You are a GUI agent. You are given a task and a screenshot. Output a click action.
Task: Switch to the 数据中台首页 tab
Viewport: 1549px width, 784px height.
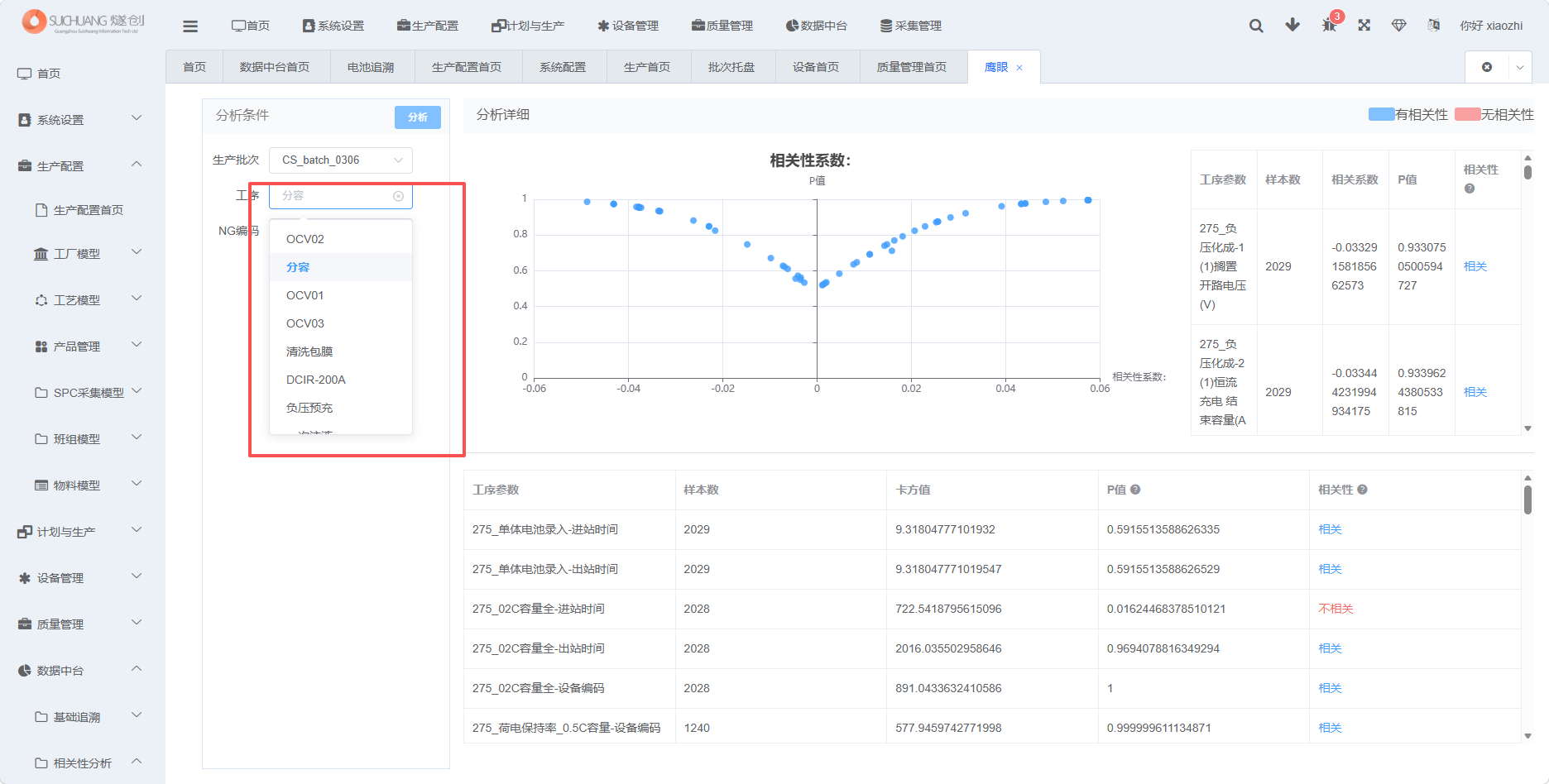pyautogui.click(x=275, y=67)
